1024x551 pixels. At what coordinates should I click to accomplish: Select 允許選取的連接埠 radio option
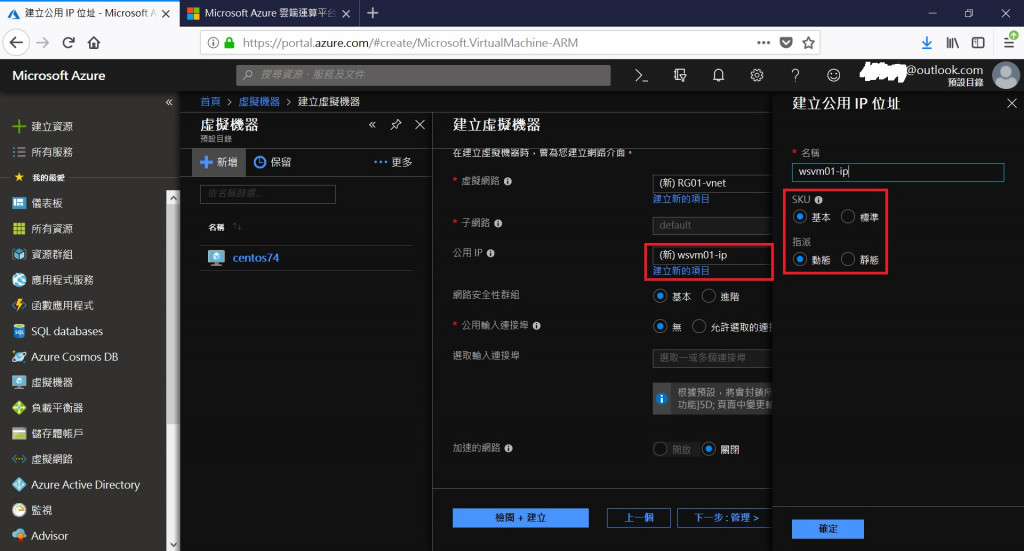pos(699,326)
